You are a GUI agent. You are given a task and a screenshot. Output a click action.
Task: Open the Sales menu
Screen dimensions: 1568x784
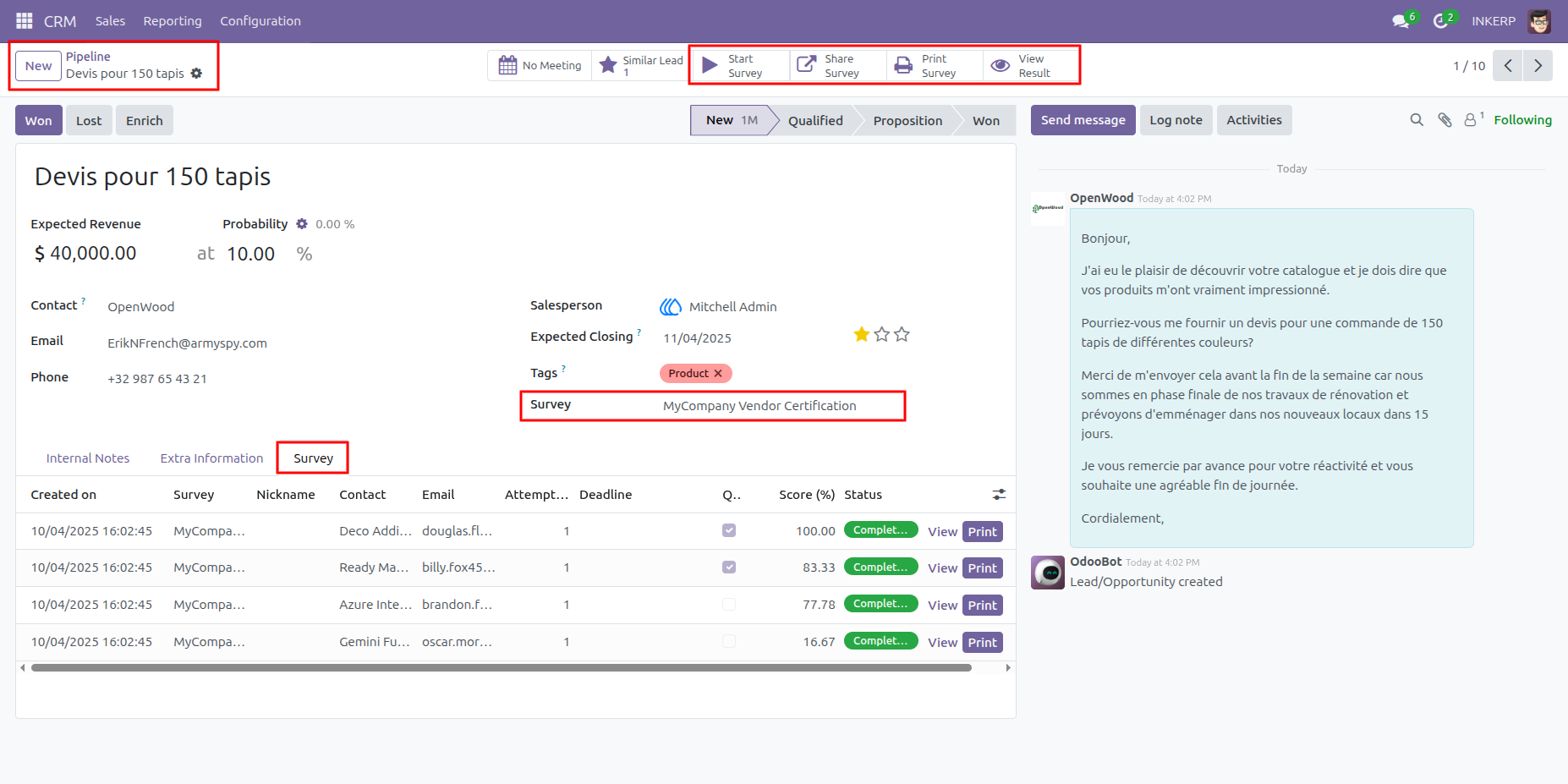(x=110, y=21)
